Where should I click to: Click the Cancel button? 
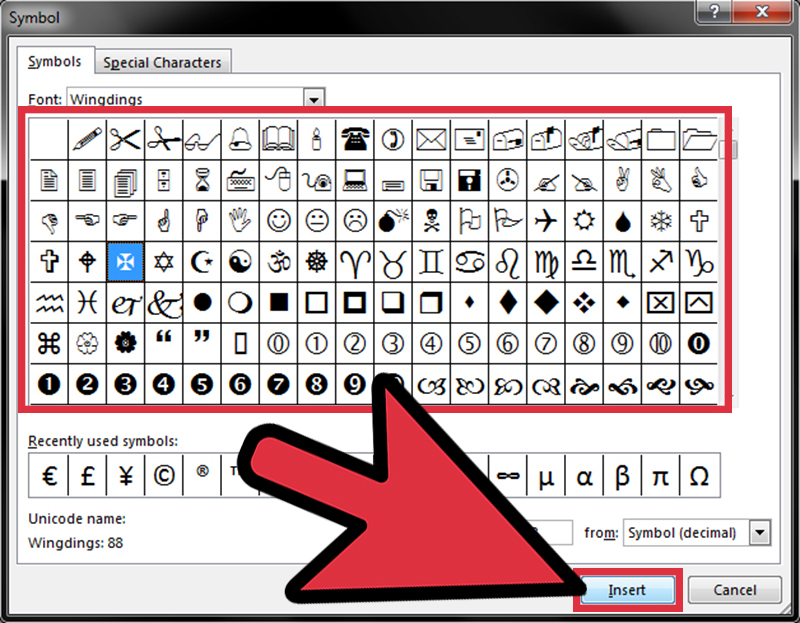coord(735,590)
